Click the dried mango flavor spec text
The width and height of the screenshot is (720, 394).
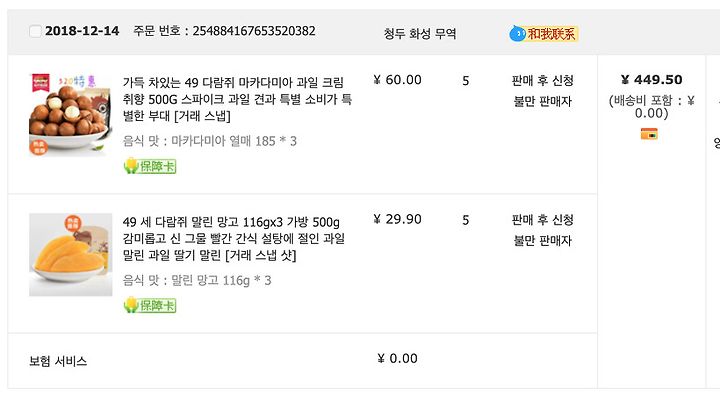tap(197, 280)
